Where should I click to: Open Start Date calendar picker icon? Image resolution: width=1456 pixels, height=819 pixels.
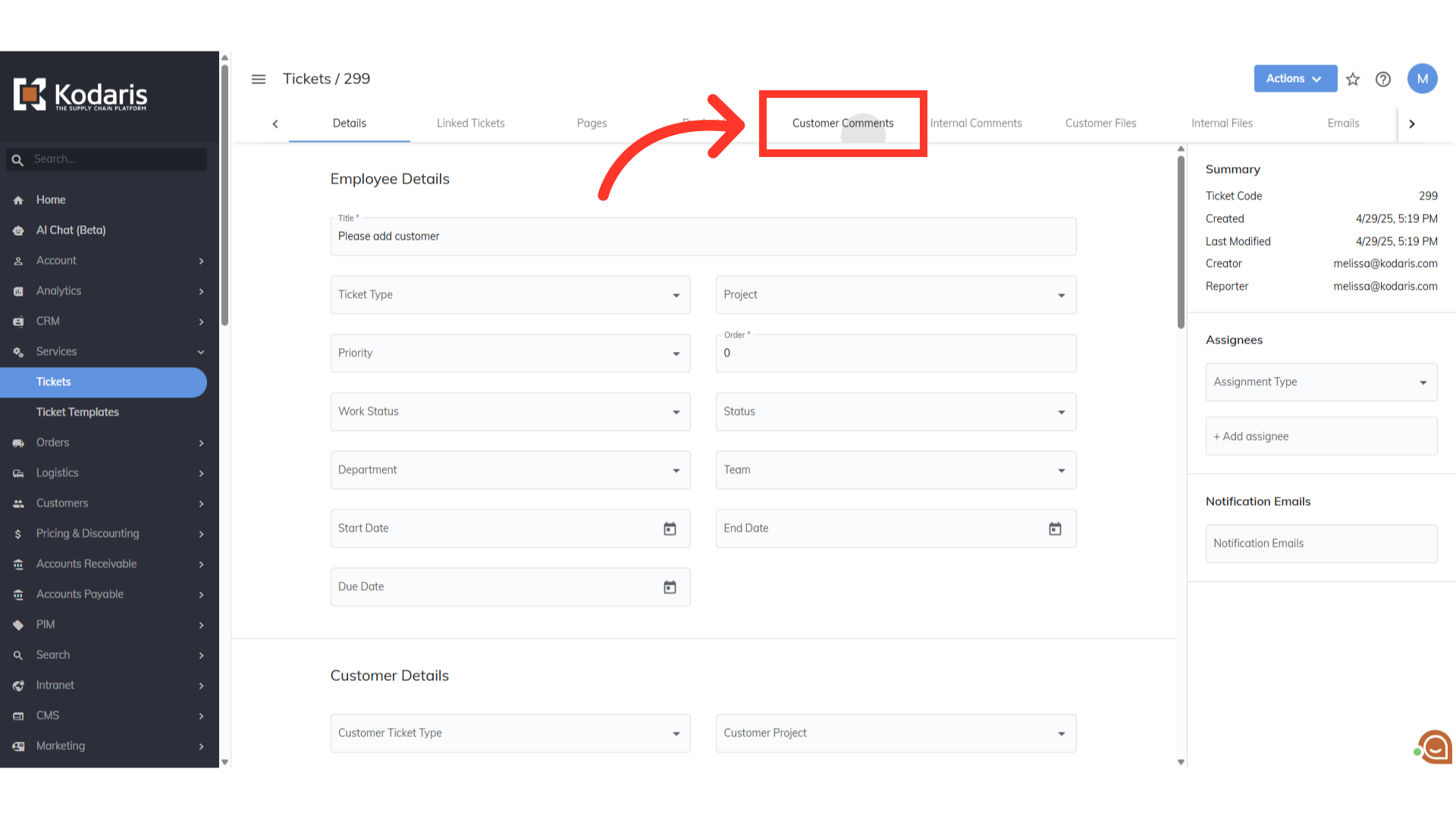(x=670, y=529)
